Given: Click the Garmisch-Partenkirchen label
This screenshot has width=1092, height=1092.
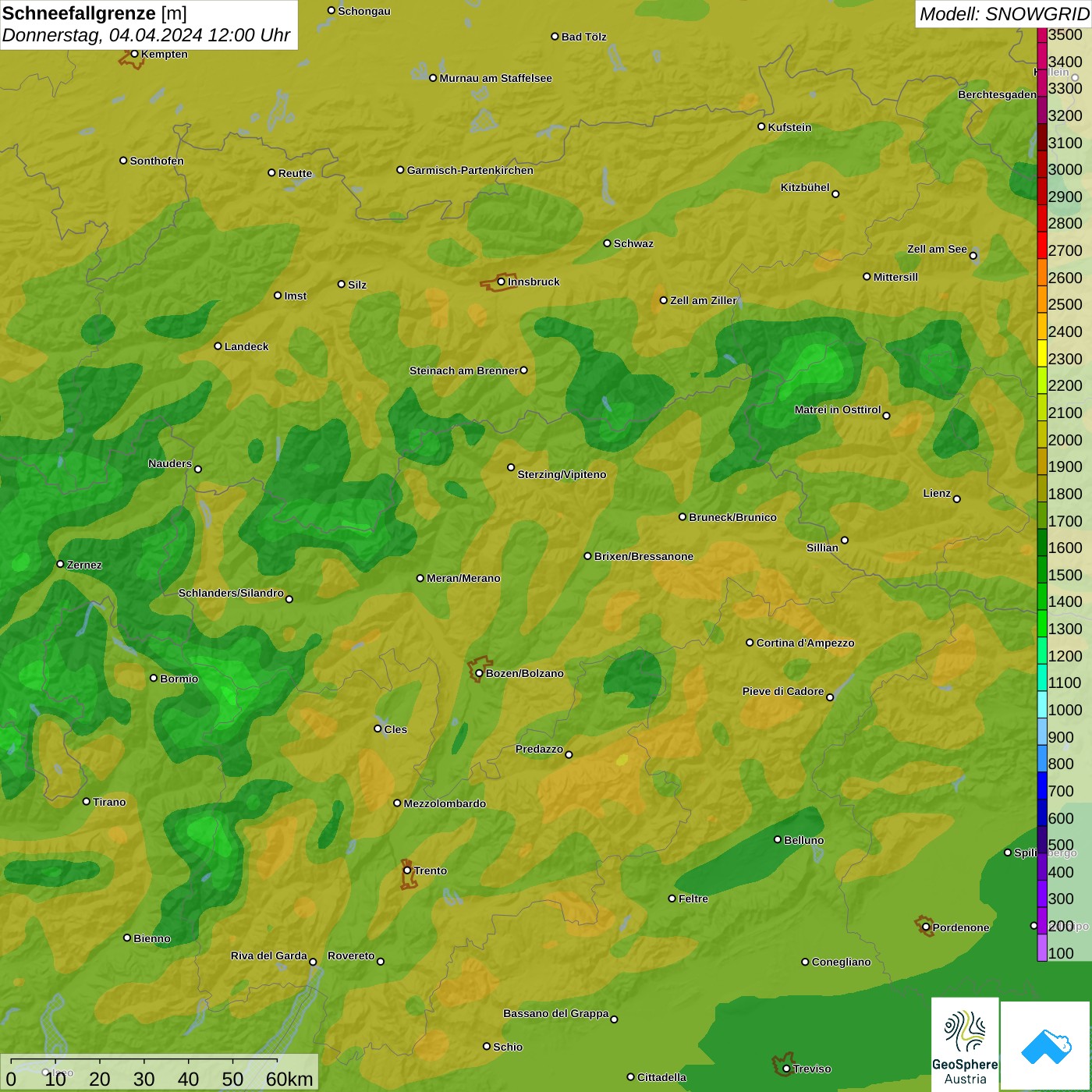Looking at the screenshot, I should 470,170.
